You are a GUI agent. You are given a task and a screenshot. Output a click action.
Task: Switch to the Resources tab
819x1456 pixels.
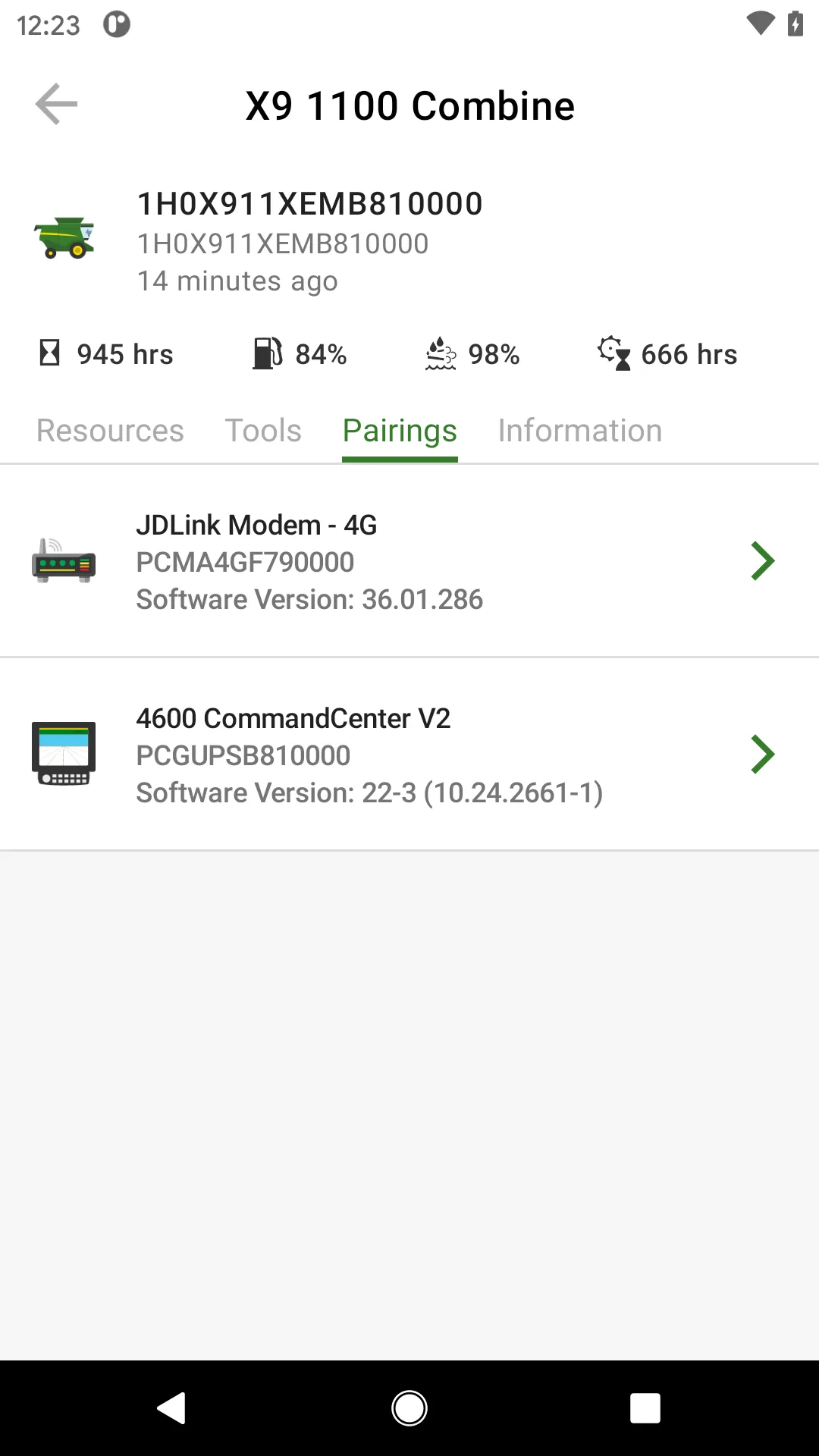coord(110,431)
